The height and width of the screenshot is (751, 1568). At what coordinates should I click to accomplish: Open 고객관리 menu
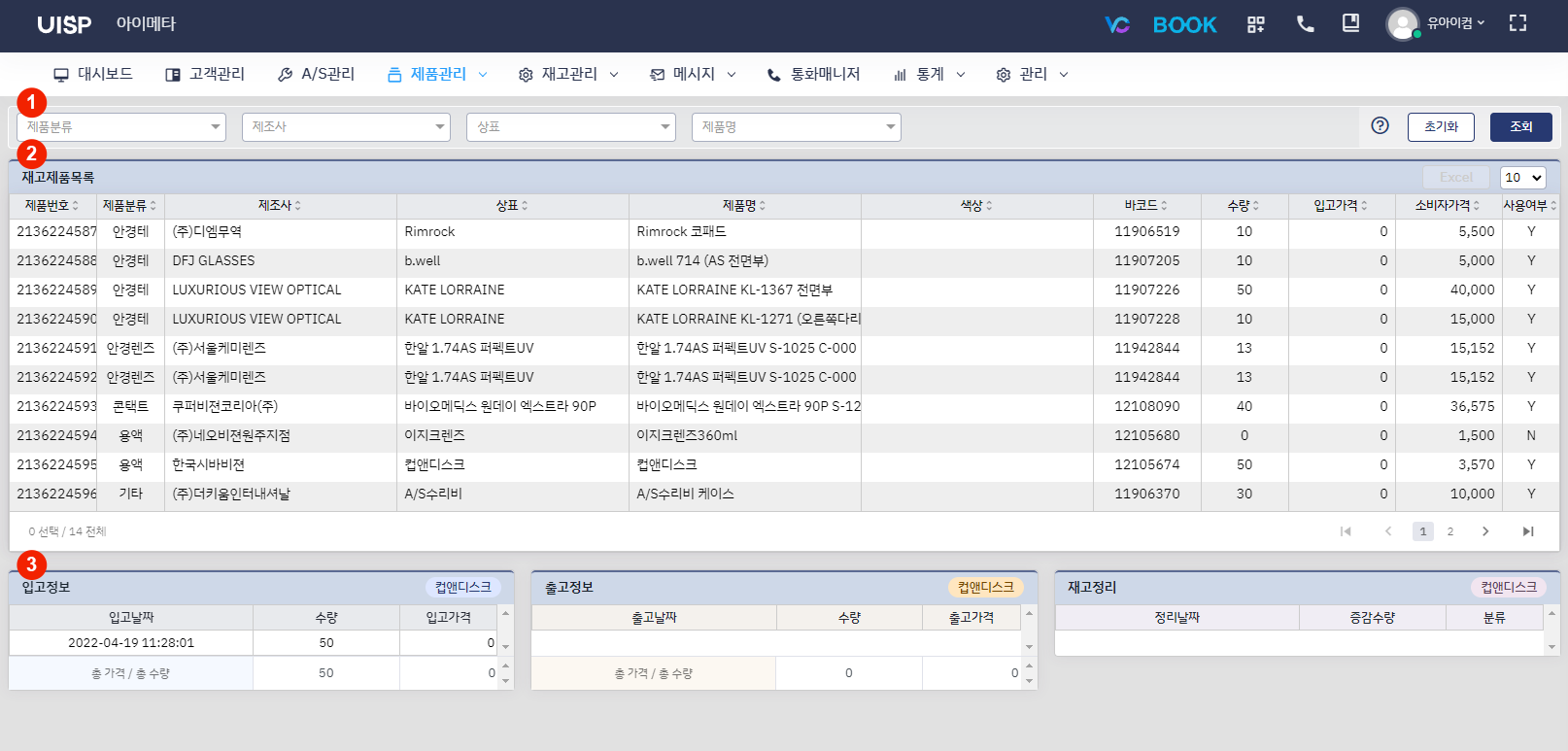coord(205,74)
